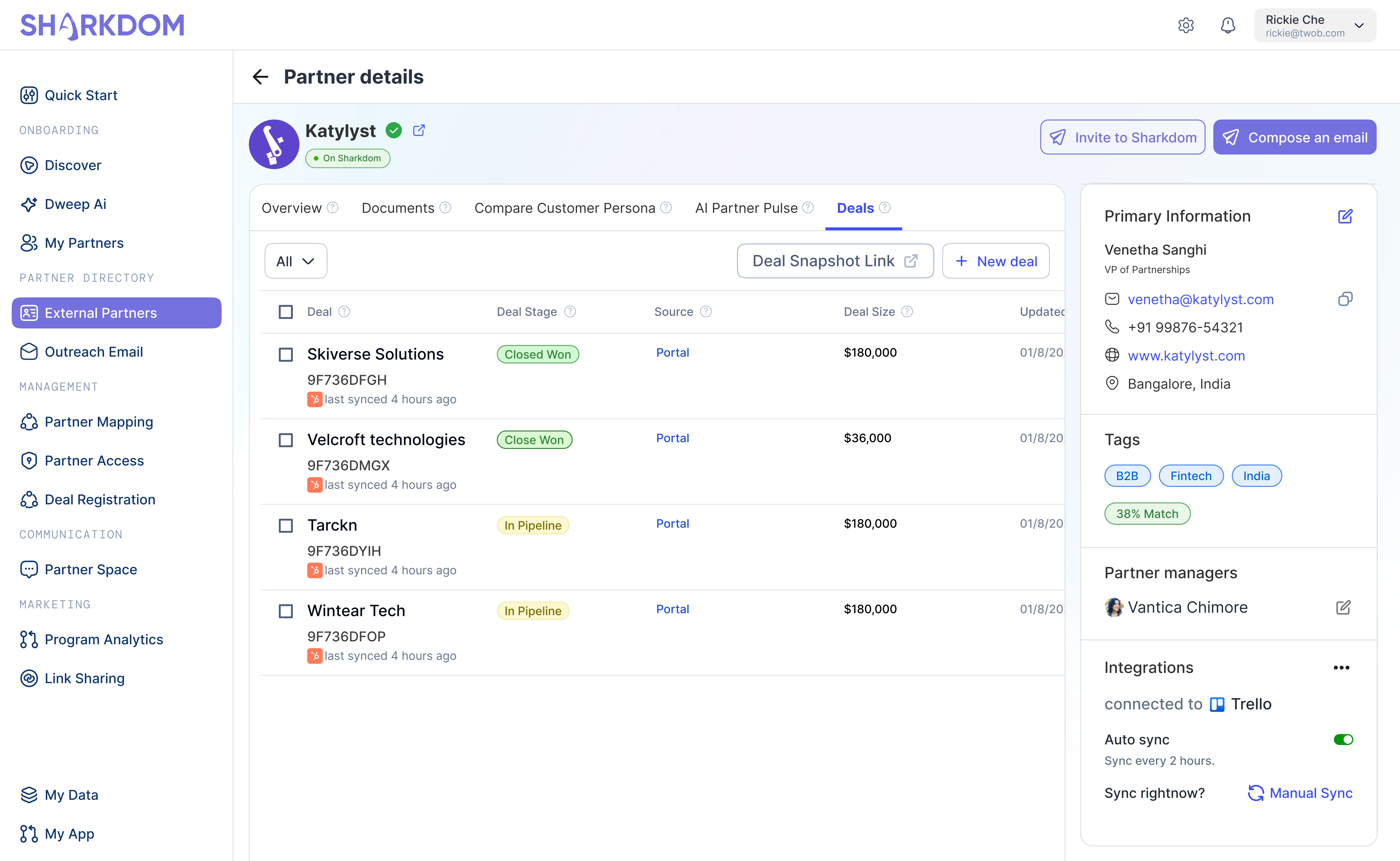Open the Documents tab

tap(398, 208)
